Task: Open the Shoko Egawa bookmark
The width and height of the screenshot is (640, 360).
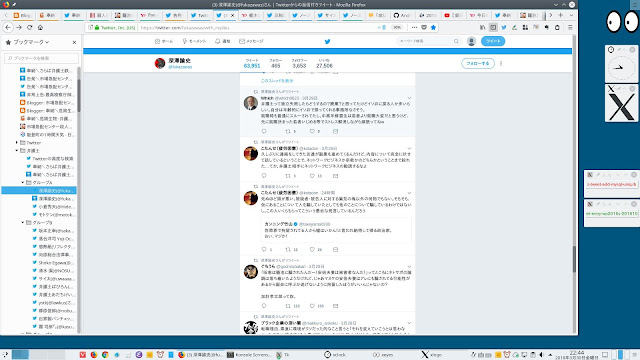Action: pyautogui.click(x=53, y=262)
